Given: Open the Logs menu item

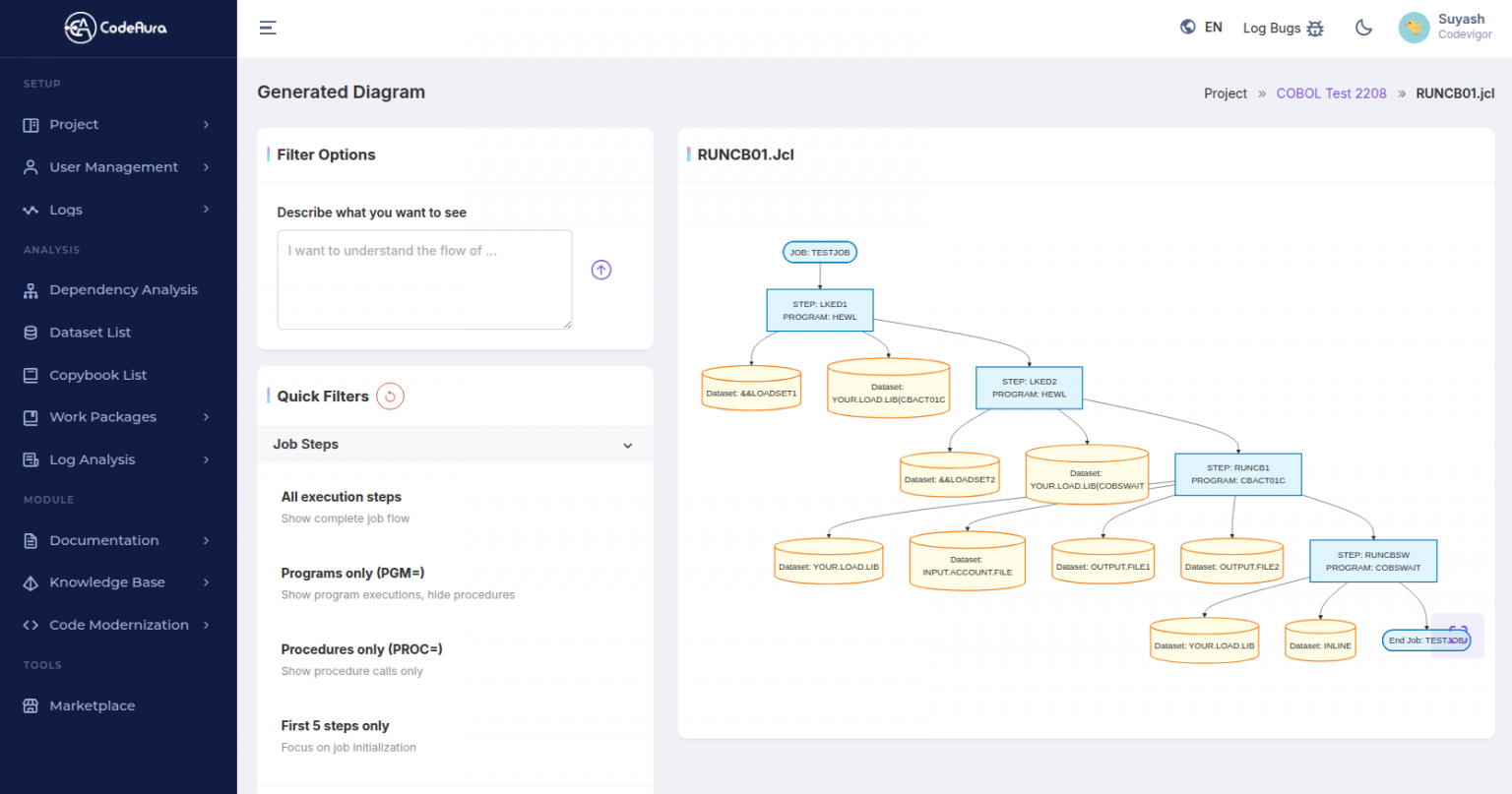Looking at the screenshot, I should 66,210.
